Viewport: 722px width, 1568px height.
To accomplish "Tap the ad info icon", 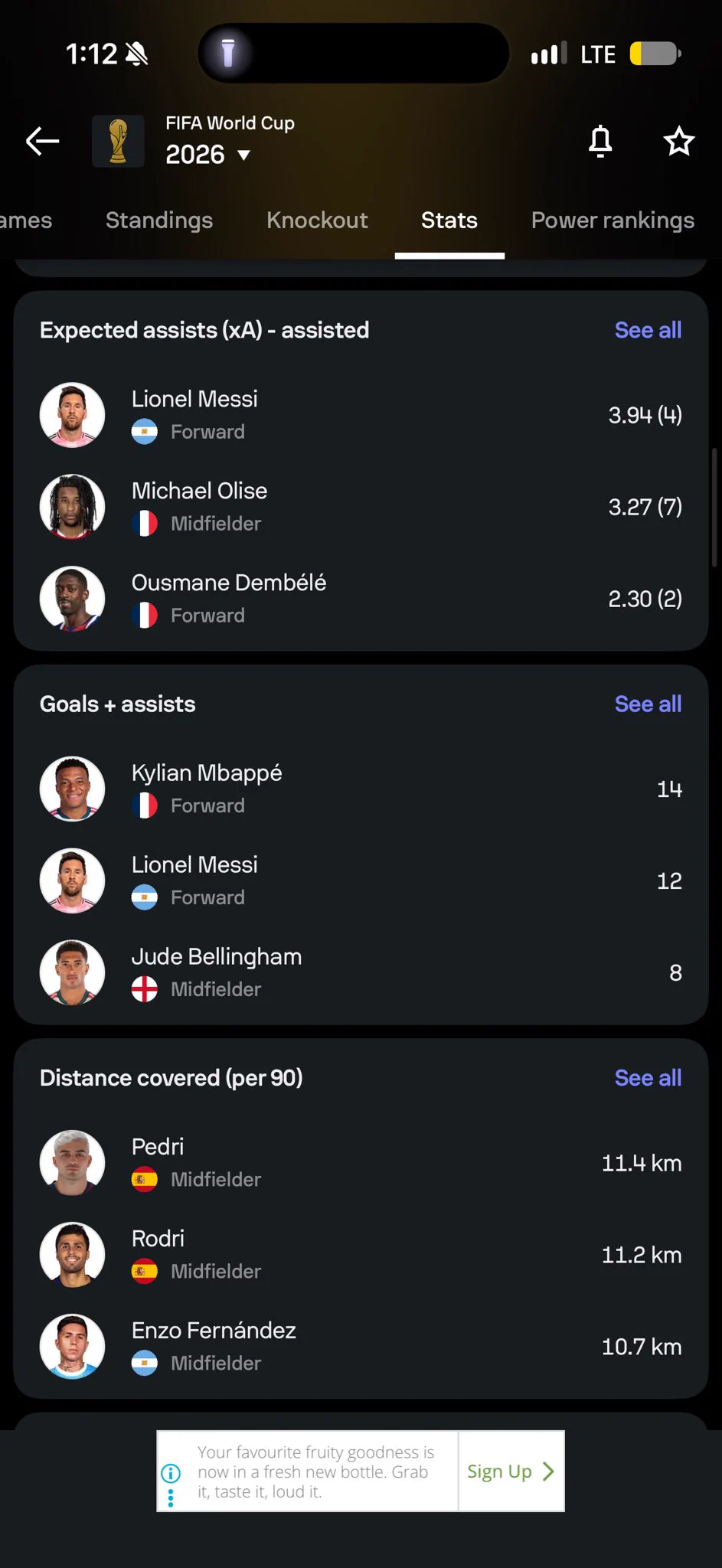I will [x=171, y=1473].
